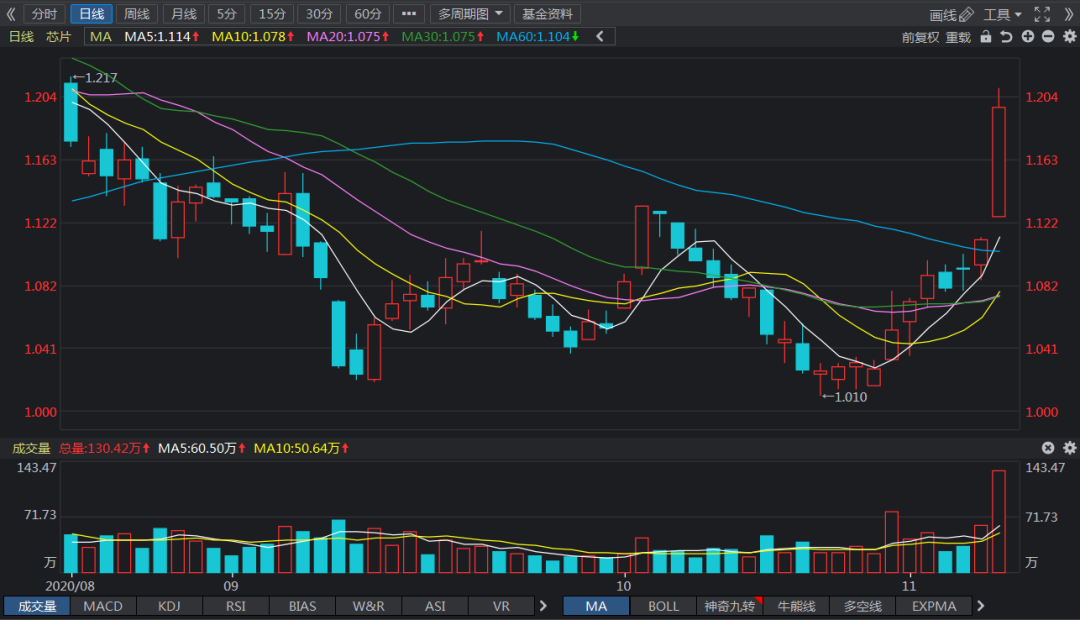Select the 15分 period

(272, 14)
